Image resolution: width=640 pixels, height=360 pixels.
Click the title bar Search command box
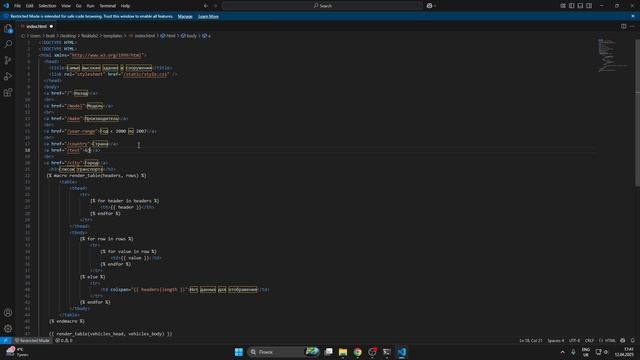point(322,6)
